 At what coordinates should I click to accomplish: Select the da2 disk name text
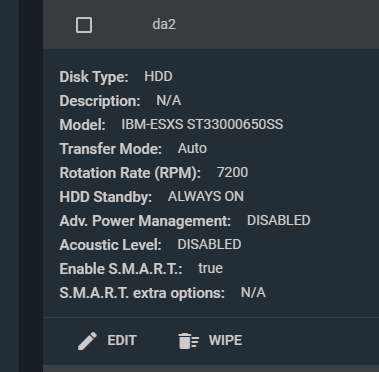point(164,24)
